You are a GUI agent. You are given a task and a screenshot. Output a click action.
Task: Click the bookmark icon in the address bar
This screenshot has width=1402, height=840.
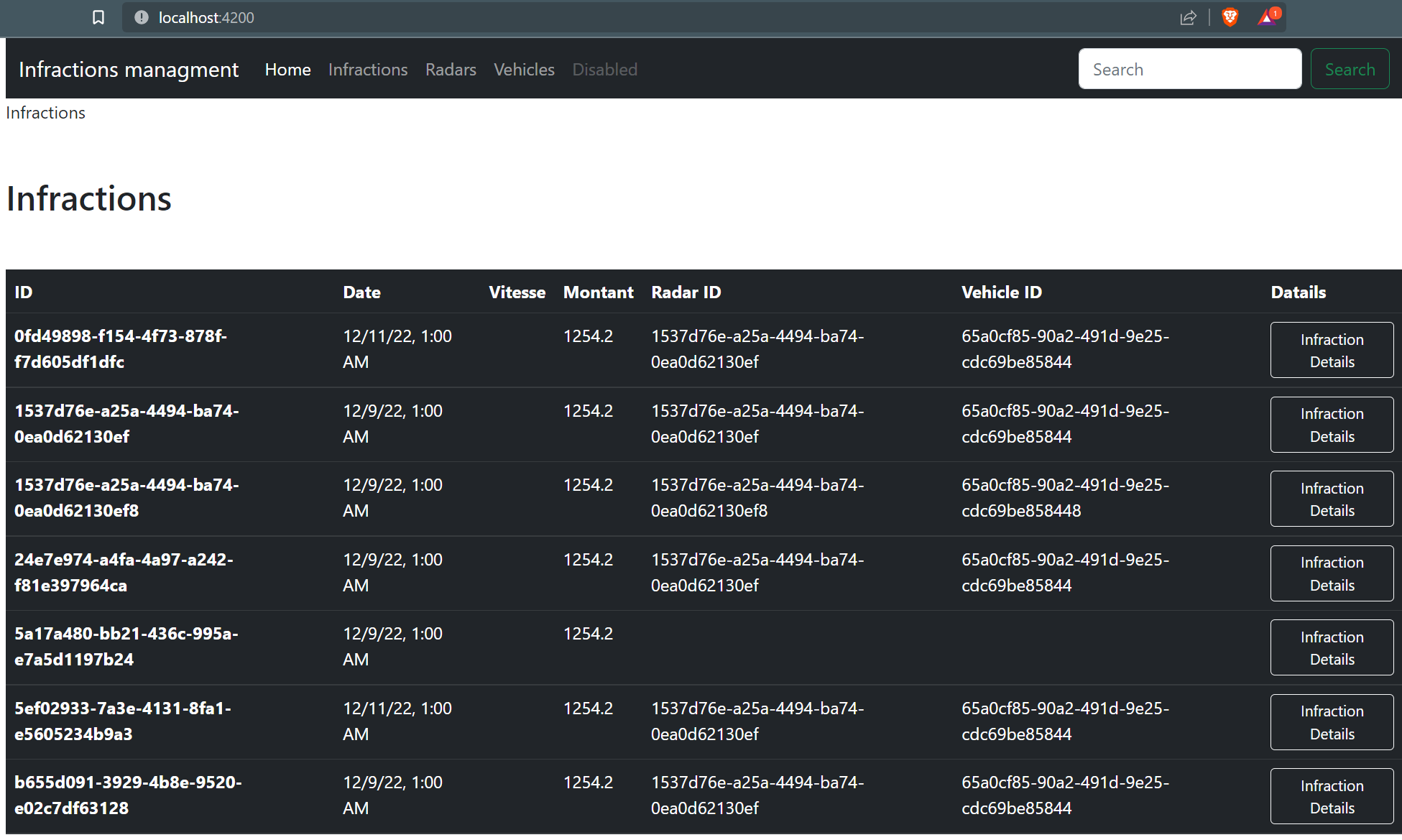pos(98,17)
